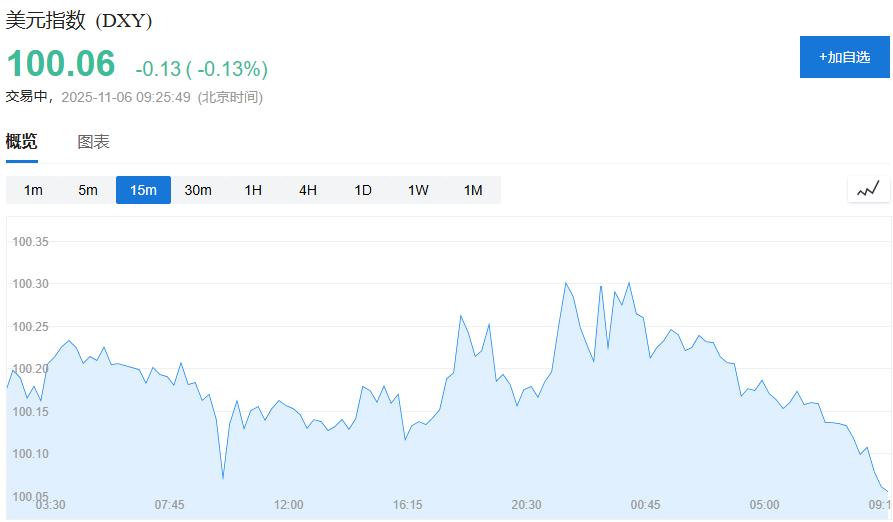The height and width of the screenshot is (522, 893).
Task: Choose the 1H timeframe
Action: (253, 190)
